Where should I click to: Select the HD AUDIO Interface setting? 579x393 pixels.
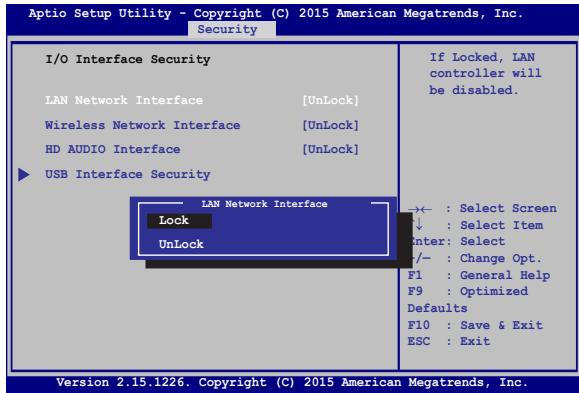click(113, 149)
